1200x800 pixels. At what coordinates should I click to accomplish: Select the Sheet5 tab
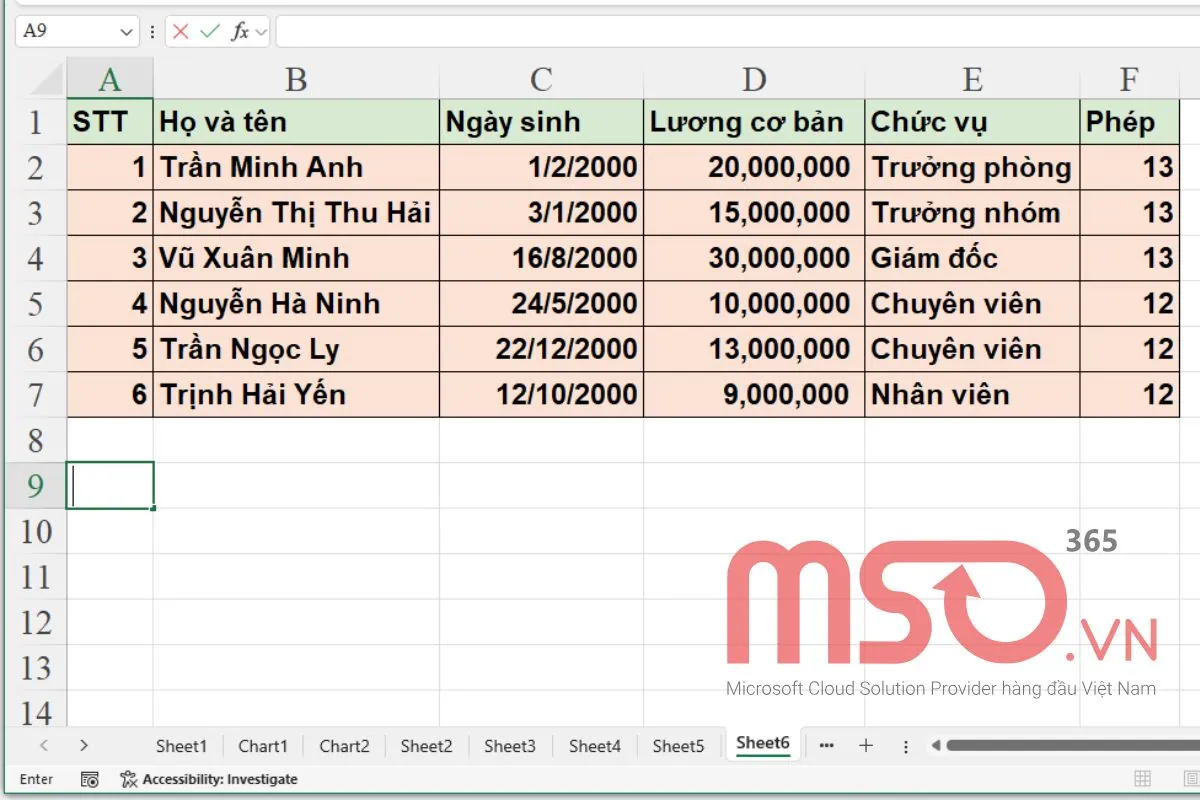(679, 745)
